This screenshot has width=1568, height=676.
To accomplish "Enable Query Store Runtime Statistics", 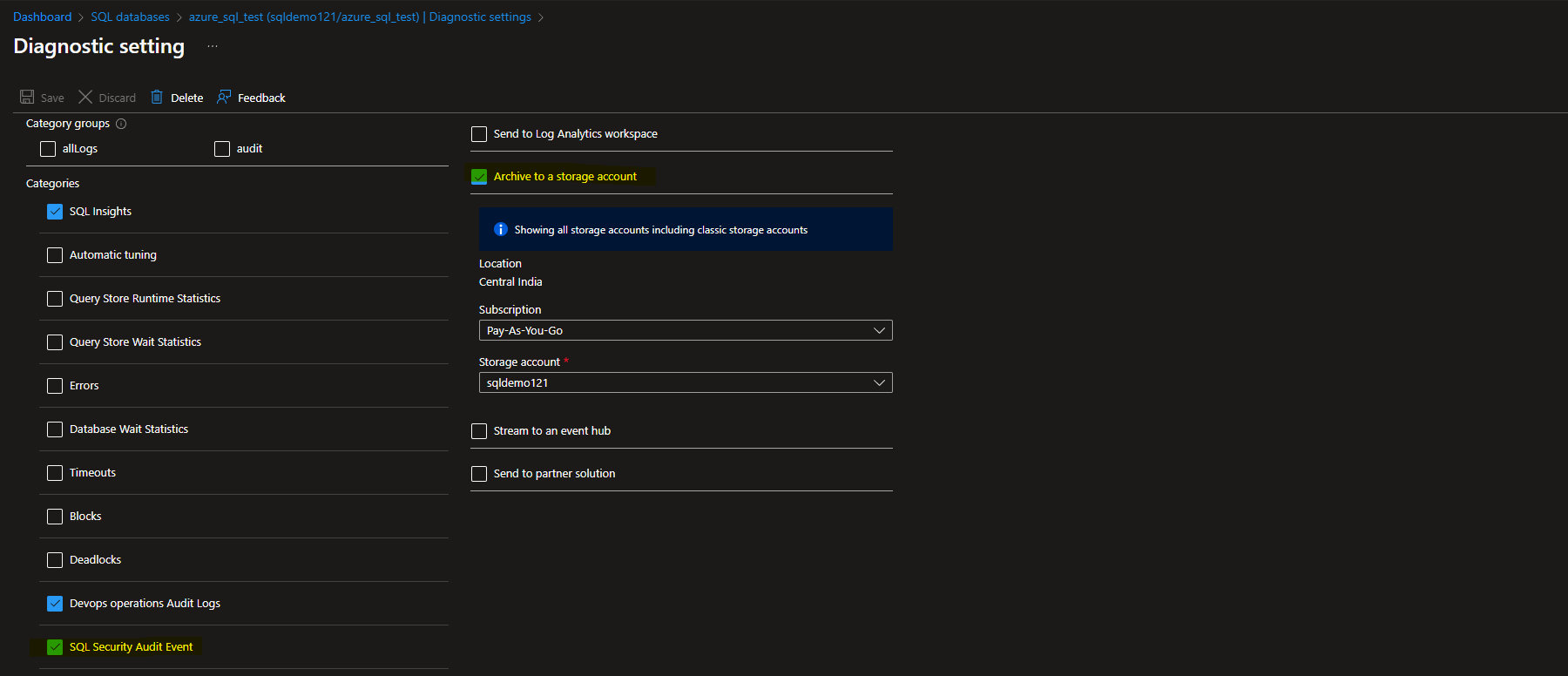I will pyautogui.click(x=55, y=299).
